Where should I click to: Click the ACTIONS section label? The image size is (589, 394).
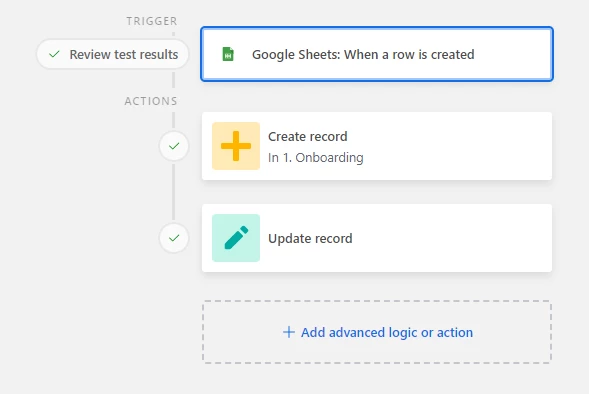[151, 101]
